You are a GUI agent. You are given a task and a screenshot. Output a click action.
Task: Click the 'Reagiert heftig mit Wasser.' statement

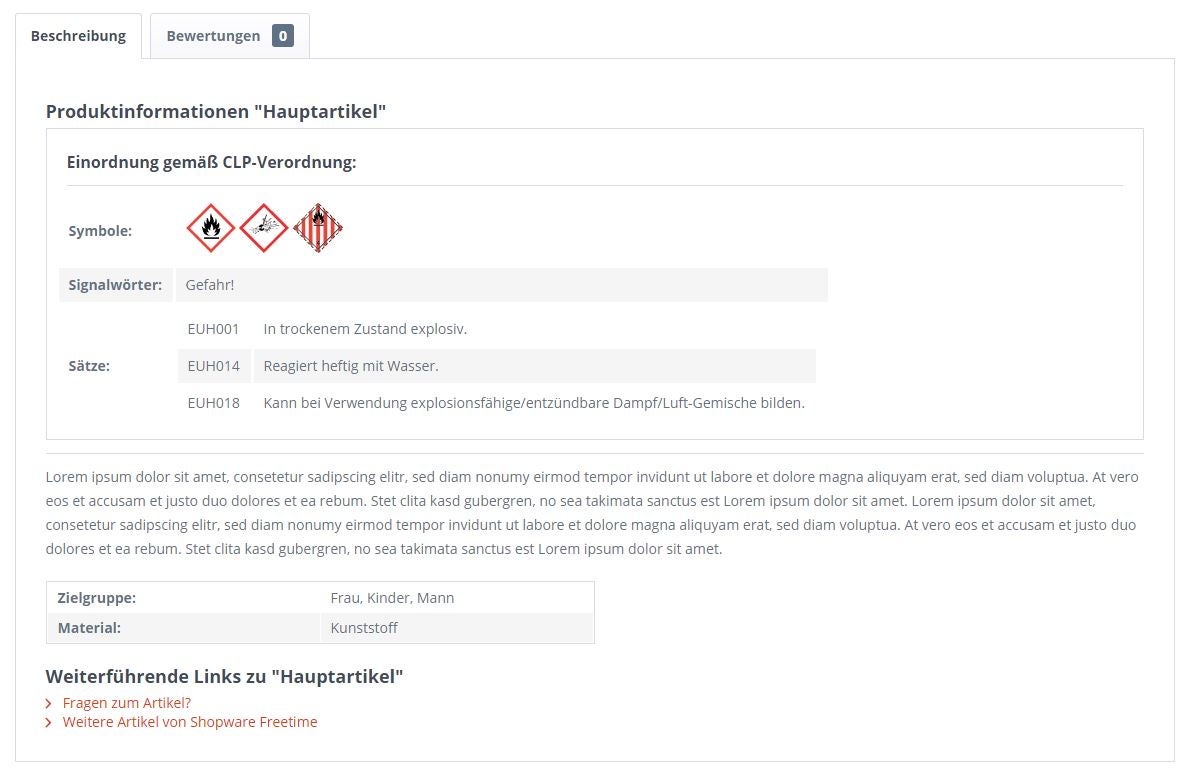(351, 366)
